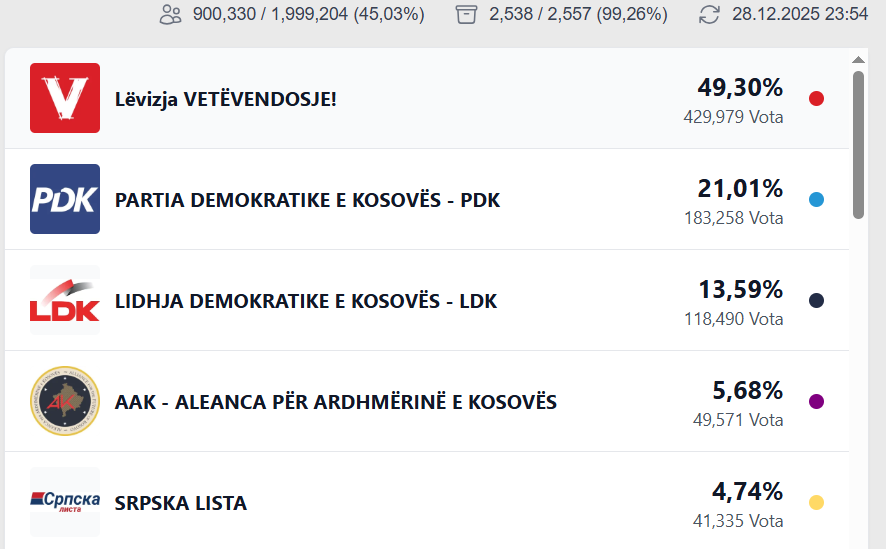Screen dimensions: 886x549
Task: Click the Lëvizja VETËVENDOSJE! party logo
Action: coord(65,98)
